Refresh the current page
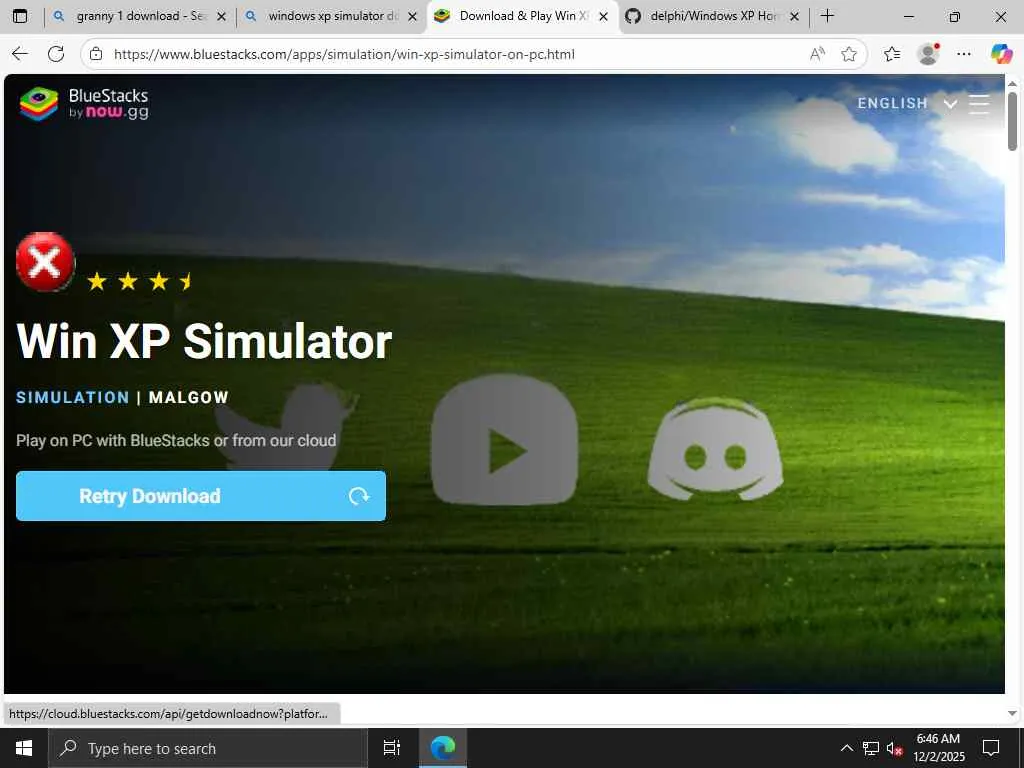Screen dimensions: 1024x768 coord(56,54)
